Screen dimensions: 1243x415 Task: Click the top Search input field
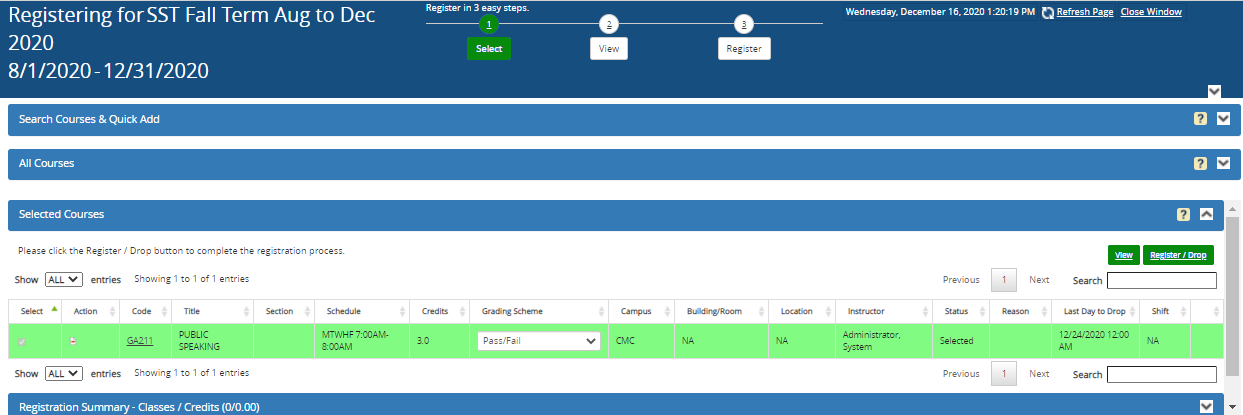click(x=1161, y=280)
